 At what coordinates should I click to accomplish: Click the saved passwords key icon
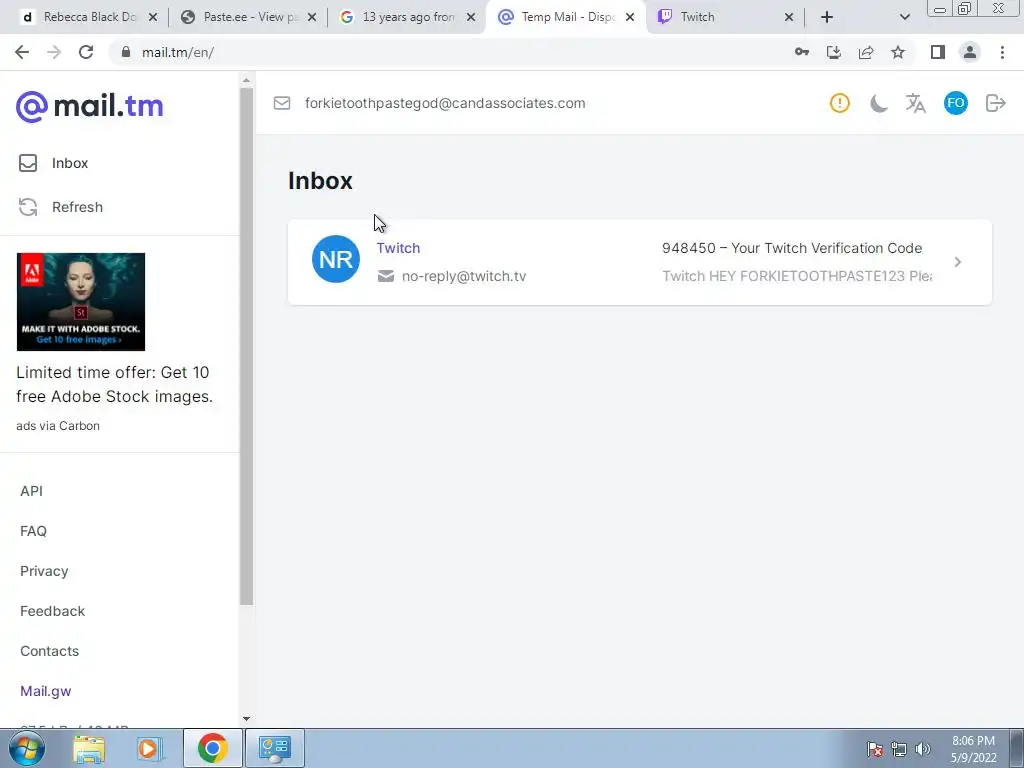click(802, 52)
